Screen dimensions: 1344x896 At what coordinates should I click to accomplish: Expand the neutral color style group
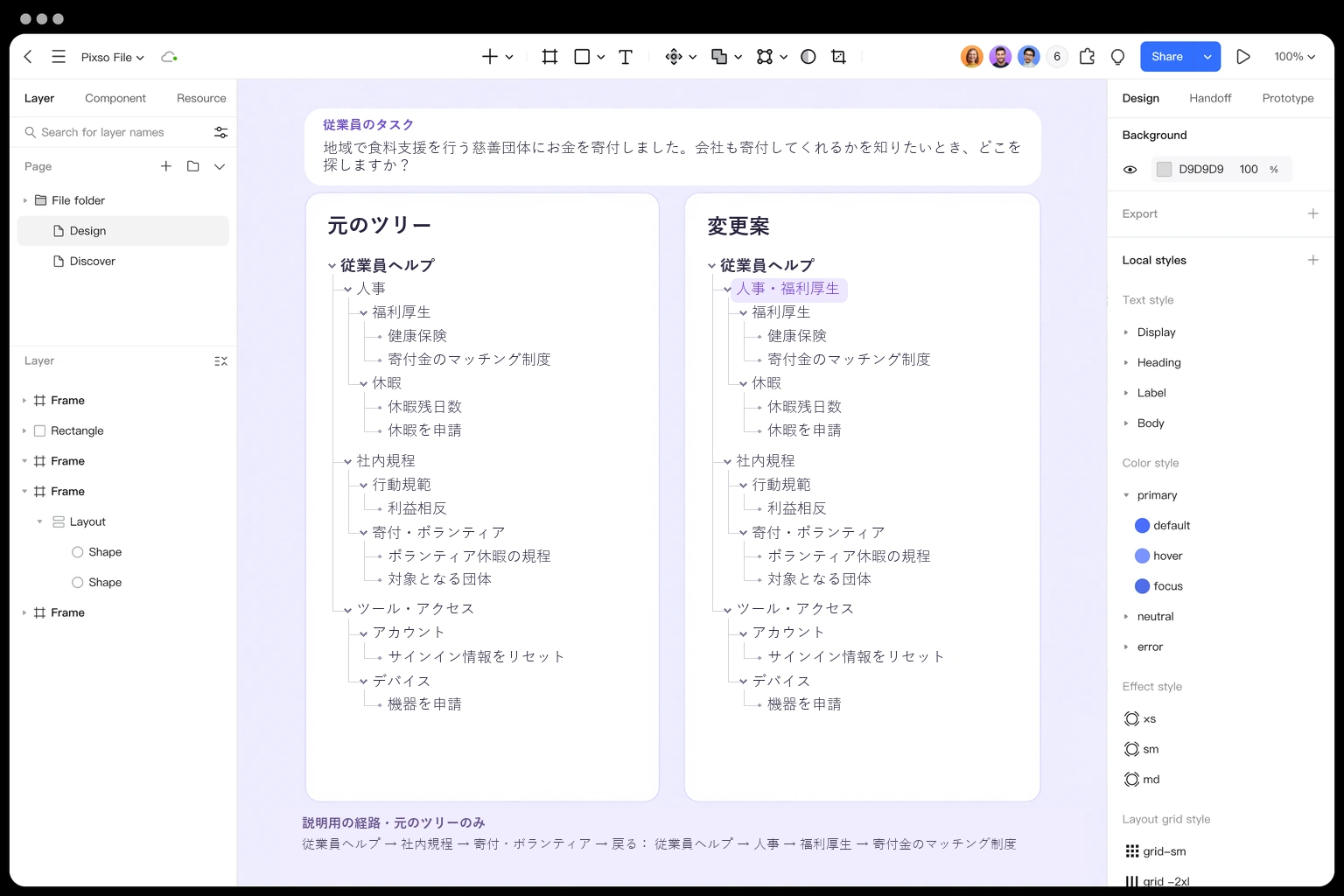pos(1126,617)
